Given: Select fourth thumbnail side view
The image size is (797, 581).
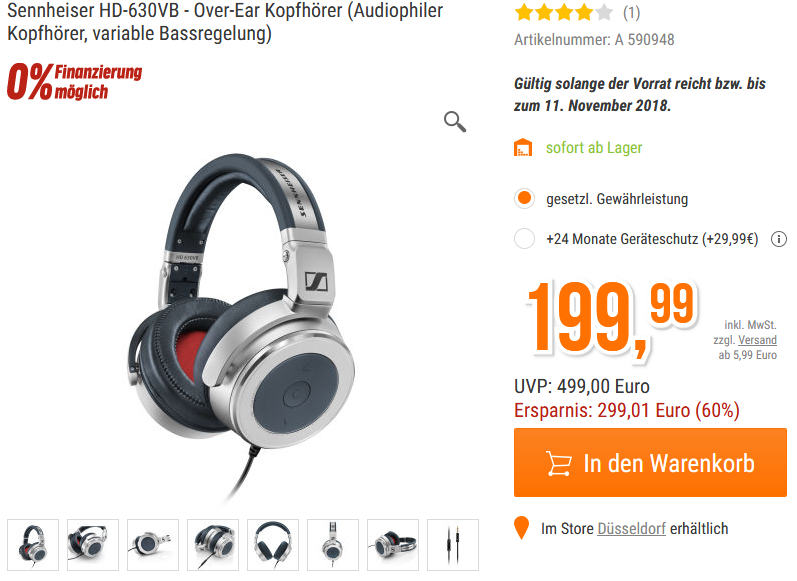Looking at the screenshot, I should click(x=213, y=545).
